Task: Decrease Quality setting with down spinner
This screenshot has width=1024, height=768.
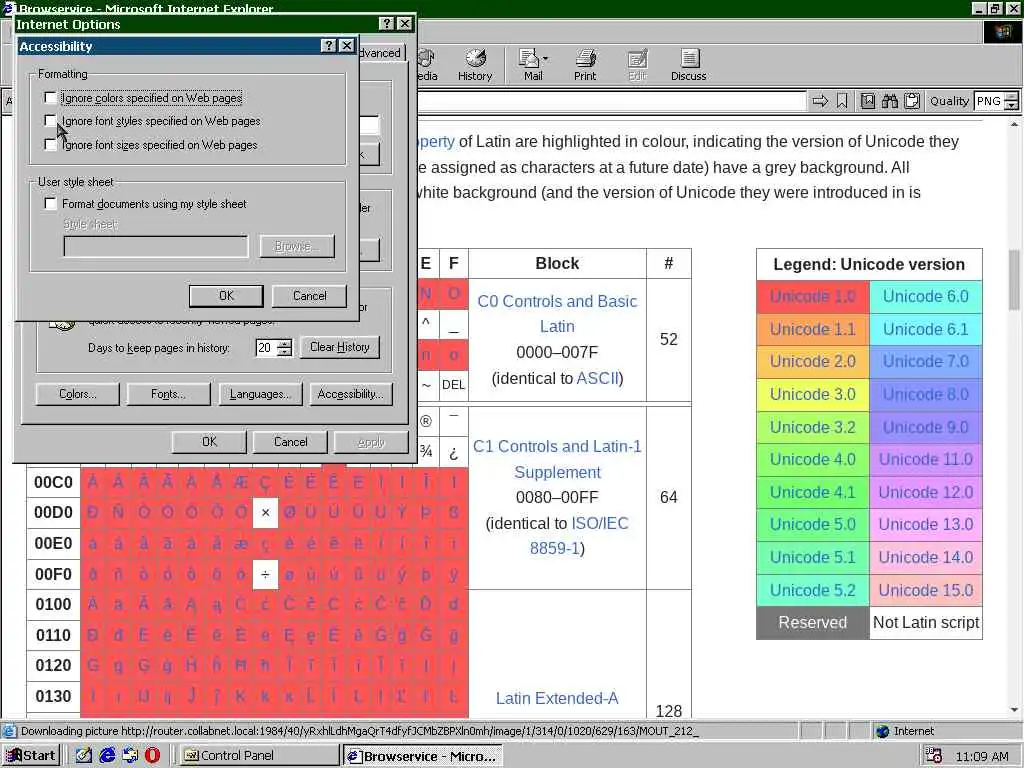Action: point(1012,105)
